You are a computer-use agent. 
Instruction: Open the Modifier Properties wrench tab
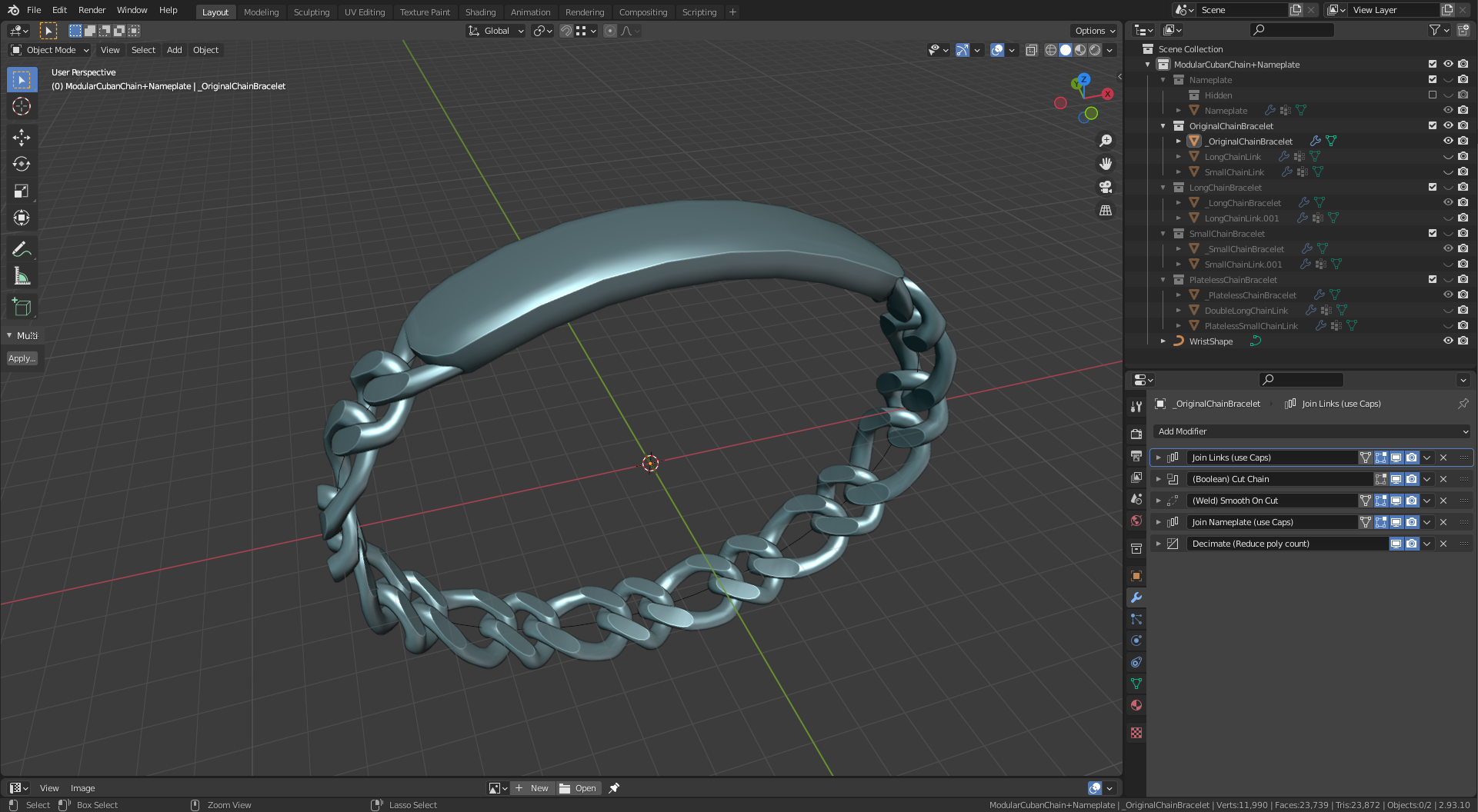(x=1136, y=597)
